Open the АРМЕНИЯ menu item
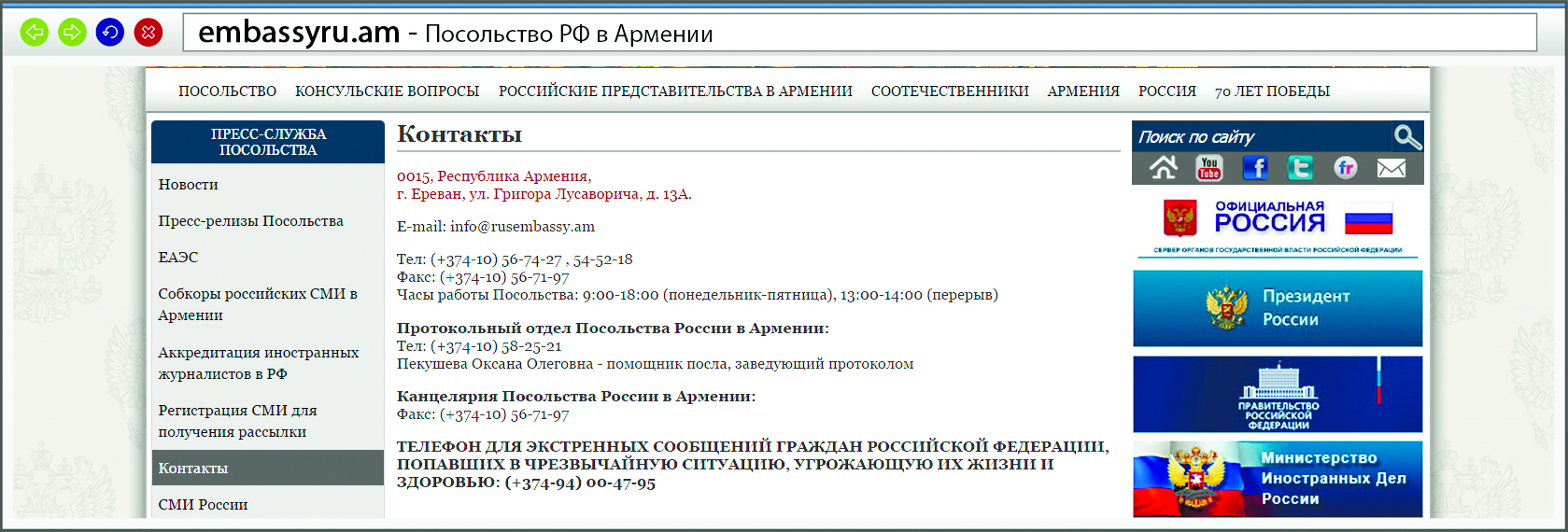1568x532 pixels. (1083, 91)
